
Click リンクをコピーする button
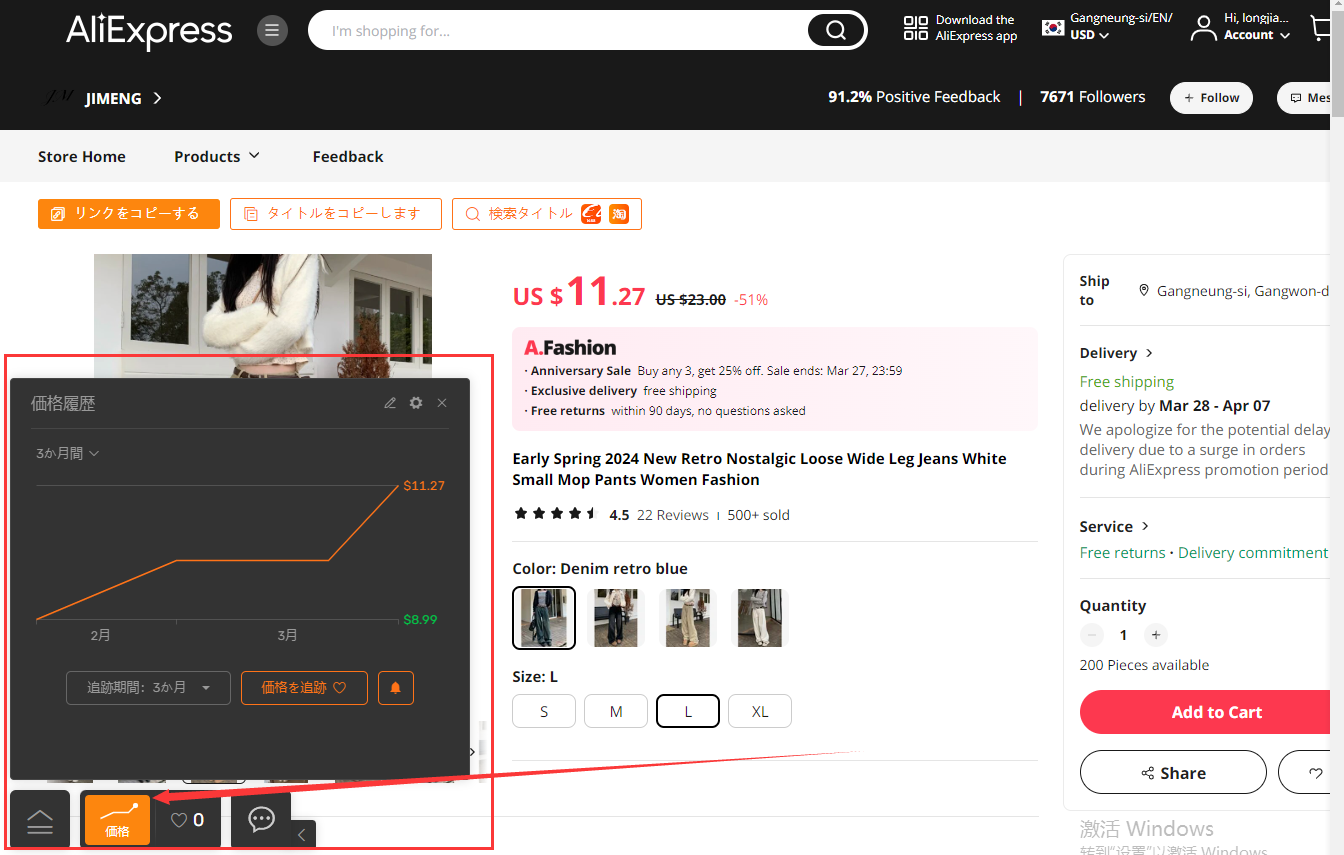pos(129,214)
